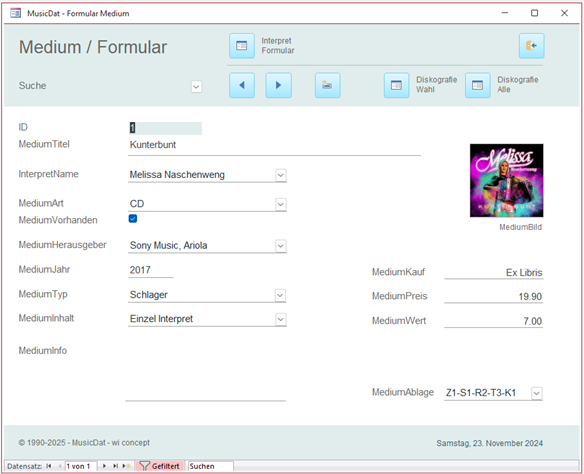This screenshot has width=584, height=474.
Task: Go to previous record with left arrow
Action: click(242, 85)
